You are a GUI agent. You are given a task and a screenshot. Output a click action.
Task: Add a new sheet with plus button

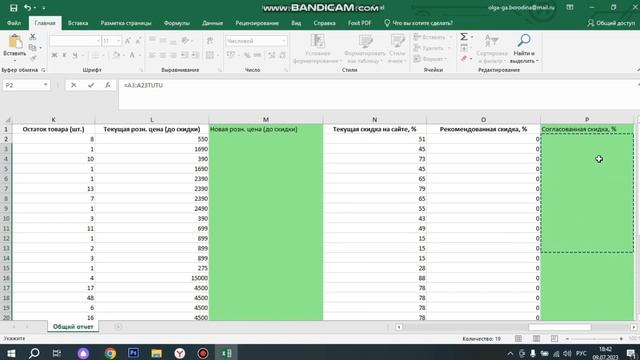(118, 327)
